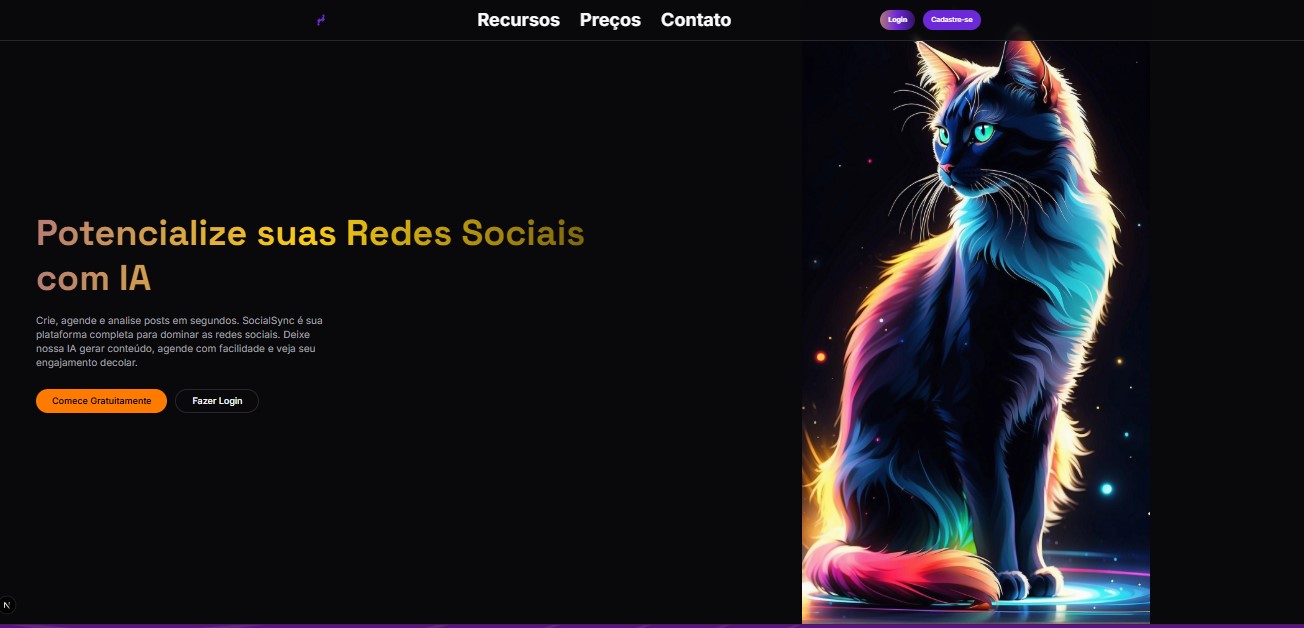This screenshot has height=628, width=1304.
Task: Click the cat's glowing green eye
Action: 984,132
